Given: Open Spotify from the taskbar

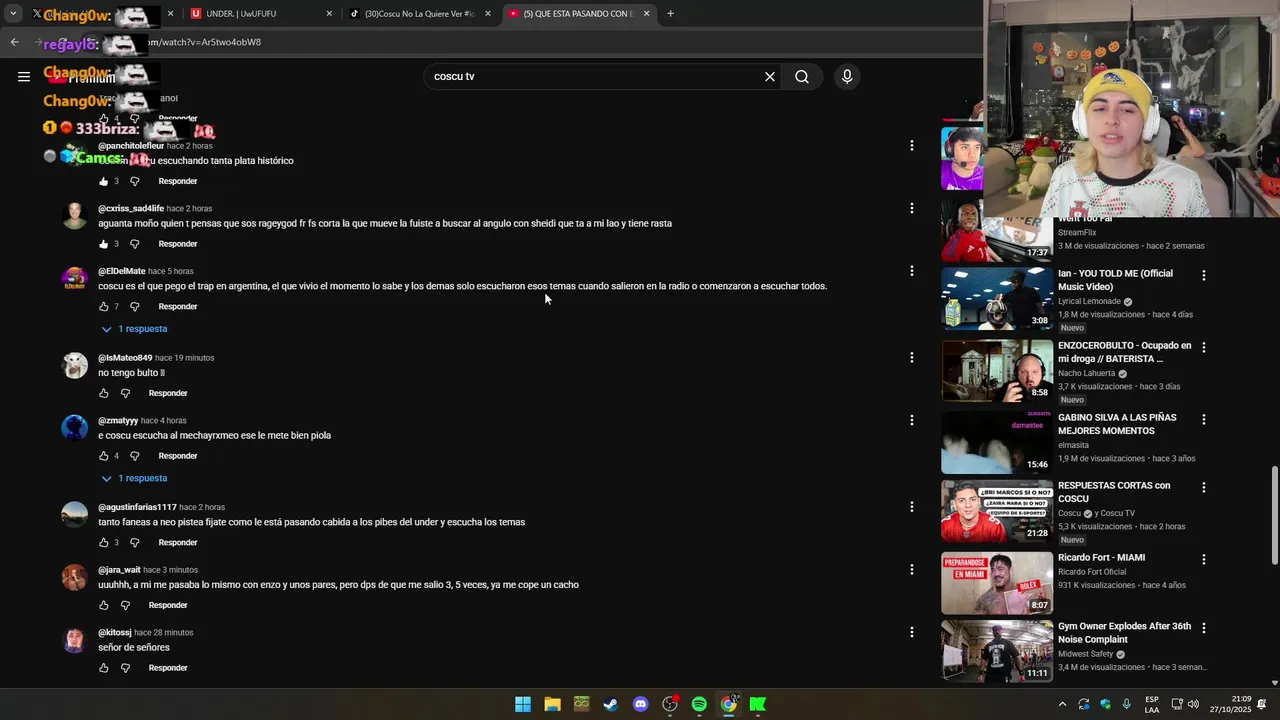Looking at the screenshot, I should pos(699,704).
